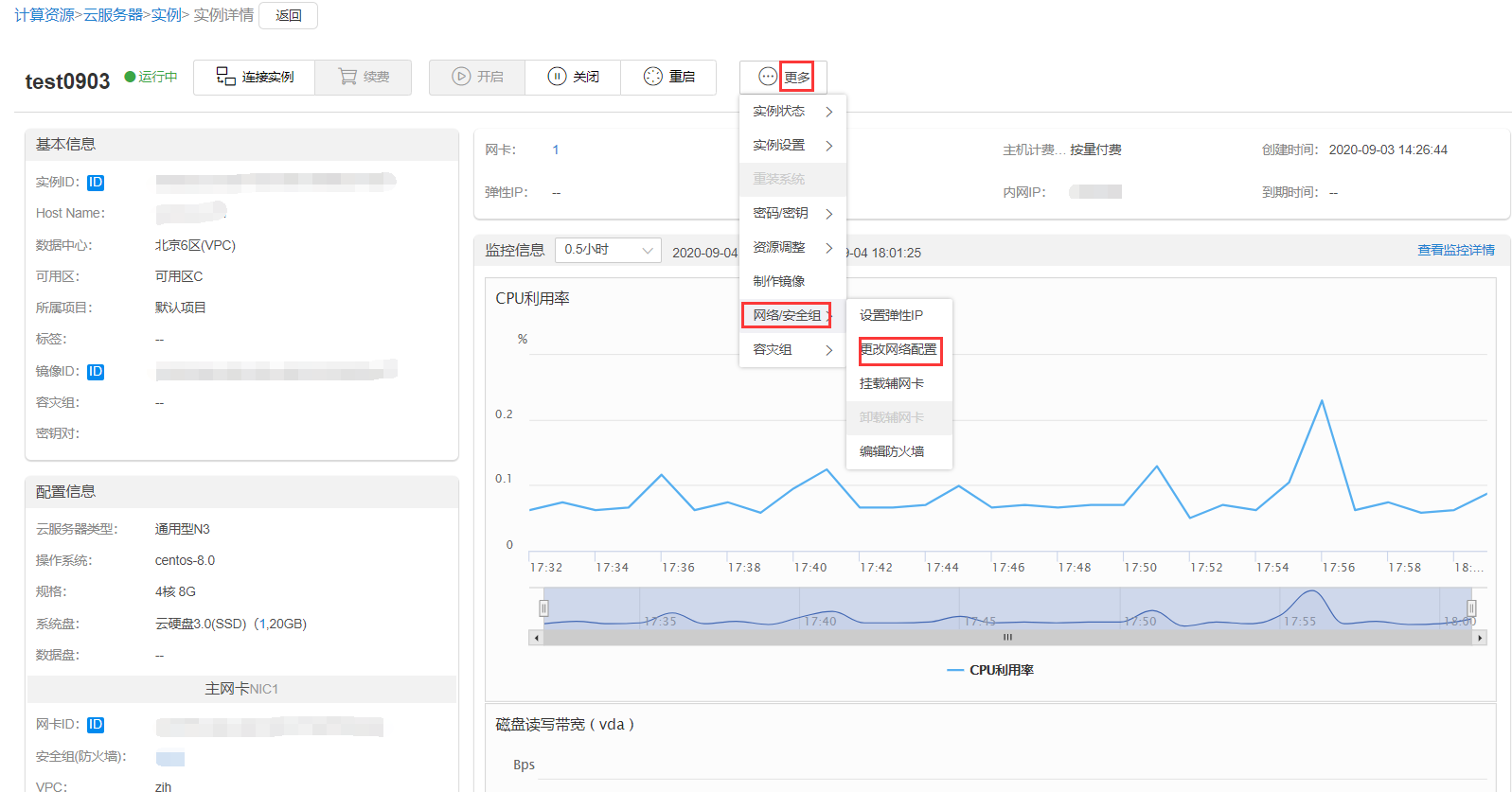
Task: Click the 云服务器 breadcrumb link
Action: (113, 15)
